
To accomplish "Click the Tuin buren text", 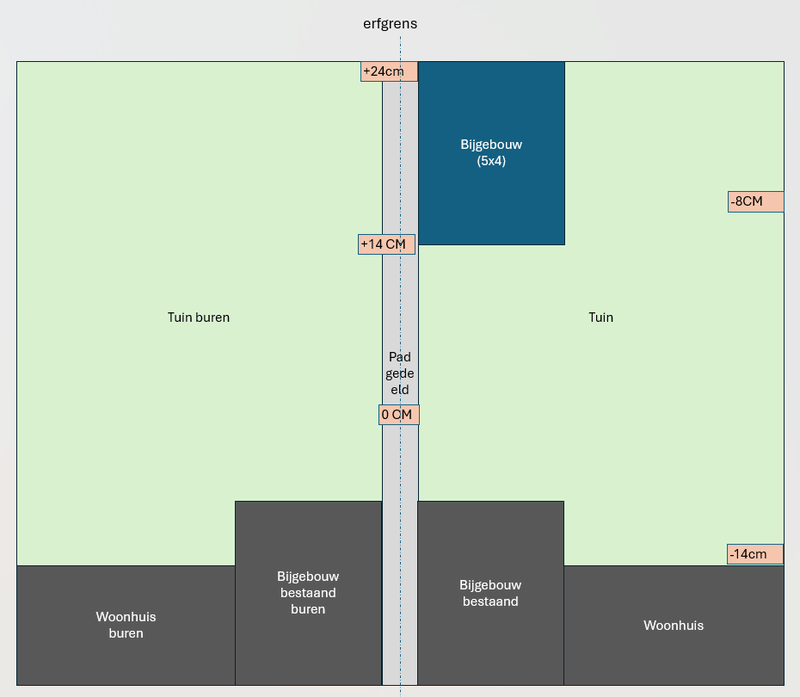I will coord(198,317).
